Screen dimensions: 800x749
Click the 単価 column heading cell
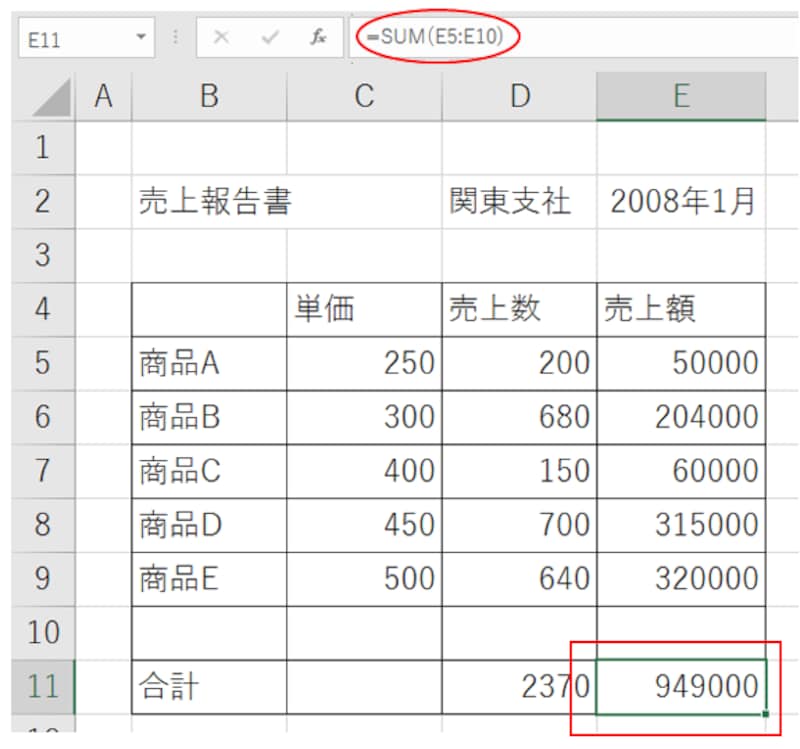click(364, 307)
